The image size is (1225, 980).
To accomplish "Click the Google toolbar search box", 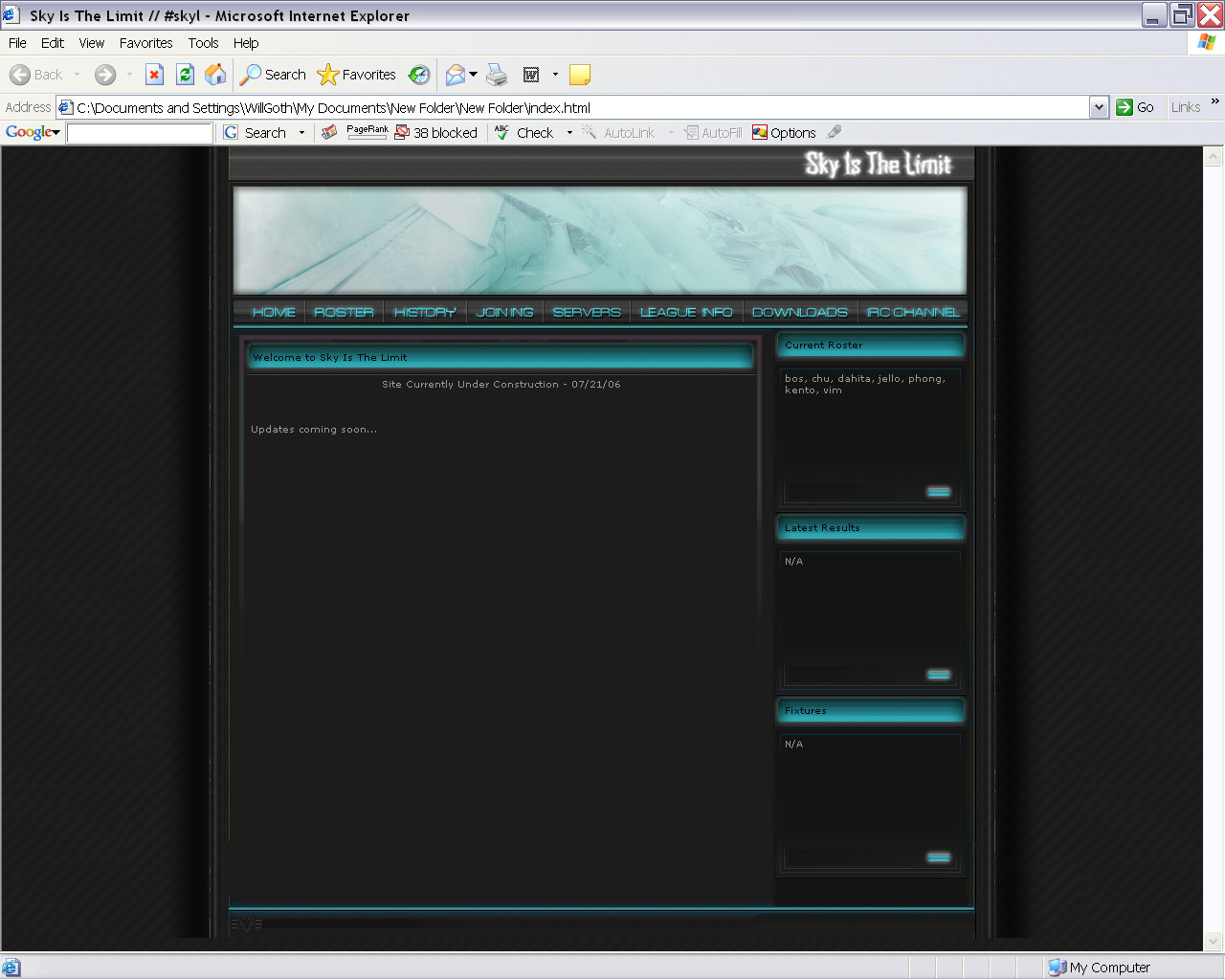I will 140,133.
